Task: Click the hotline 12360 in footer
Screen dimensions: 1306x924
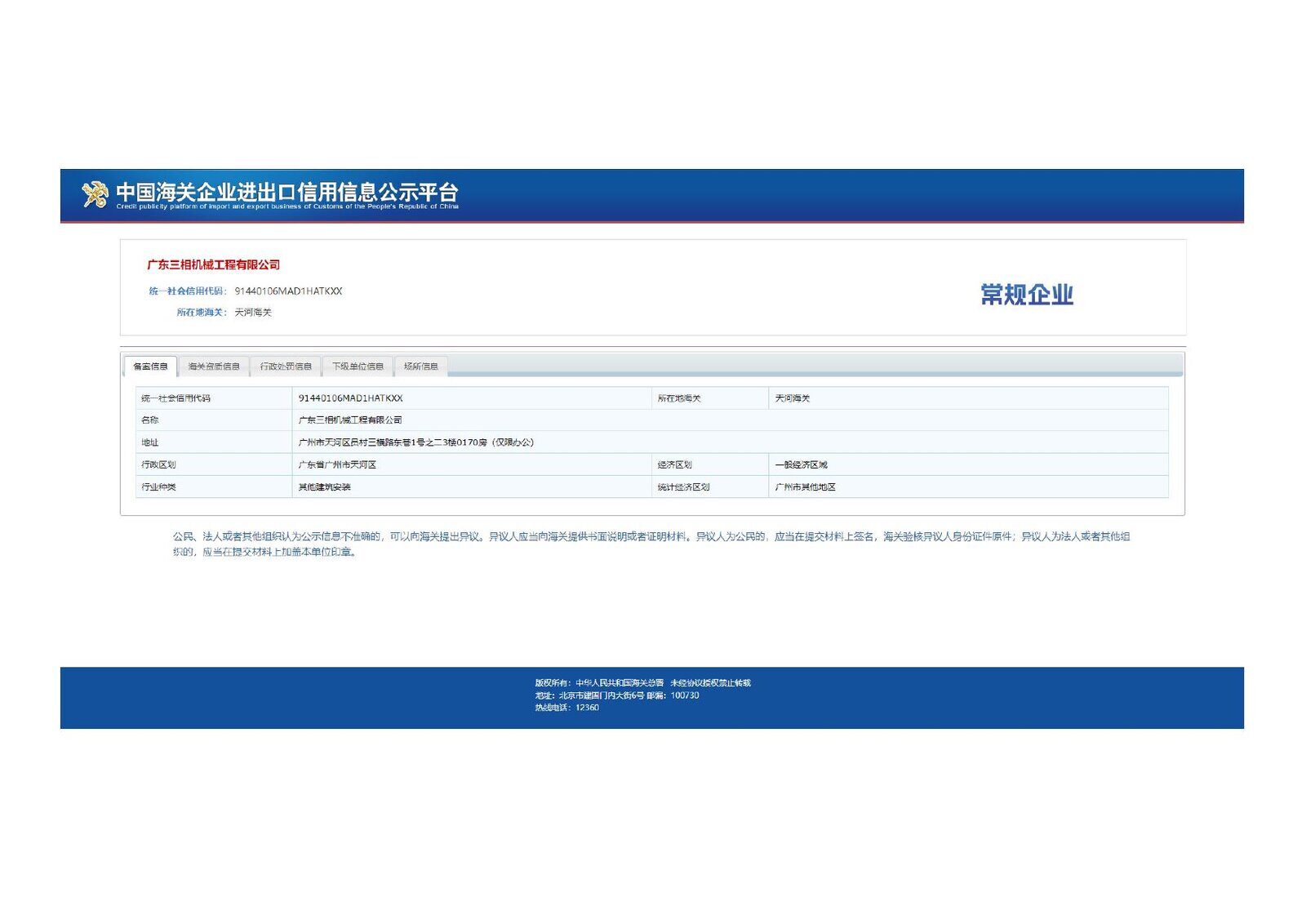Action: pos(566,708)
